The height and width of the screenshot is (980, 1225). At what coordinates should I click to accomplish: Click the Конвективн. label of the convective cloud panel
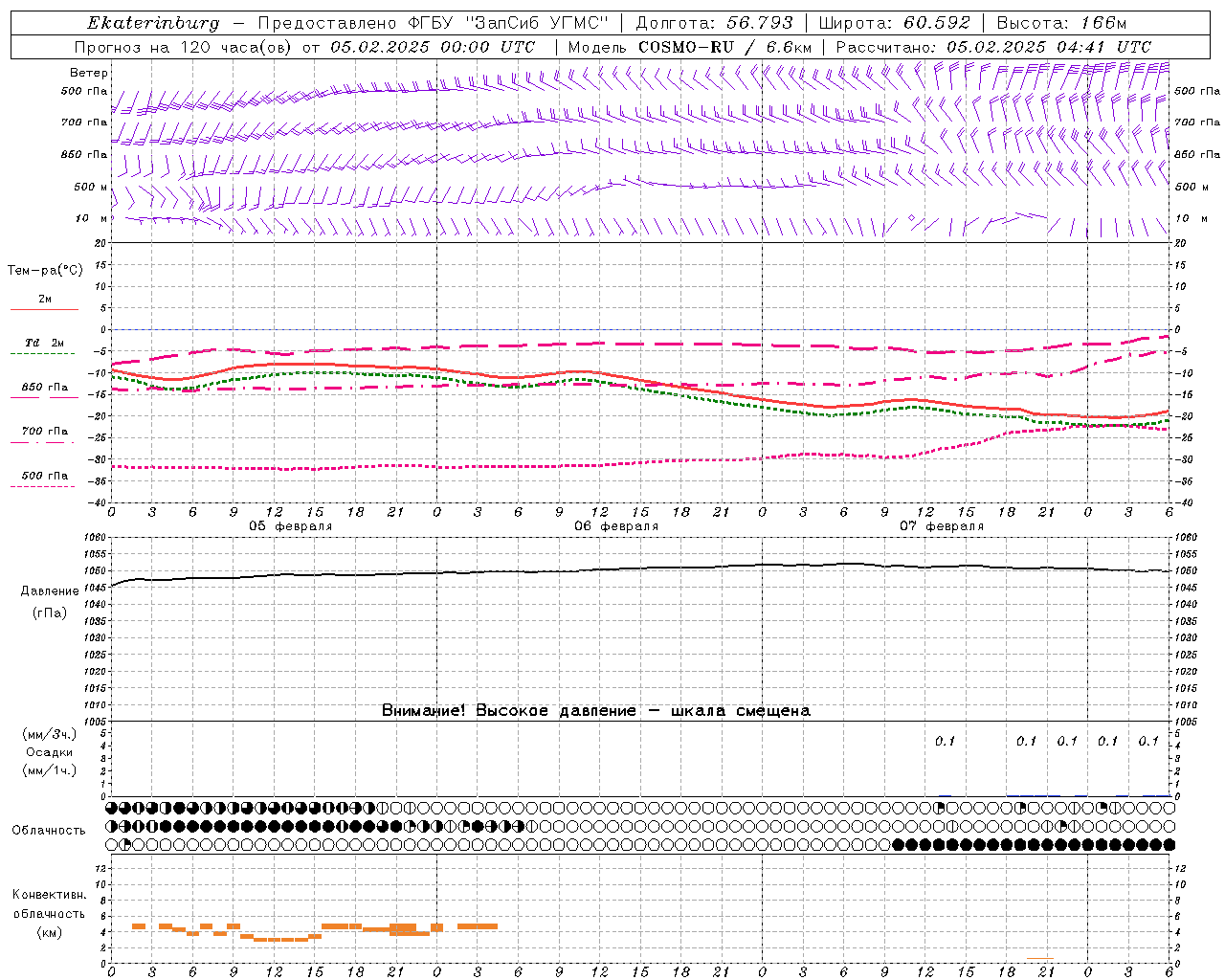click(x=49, y=895)
